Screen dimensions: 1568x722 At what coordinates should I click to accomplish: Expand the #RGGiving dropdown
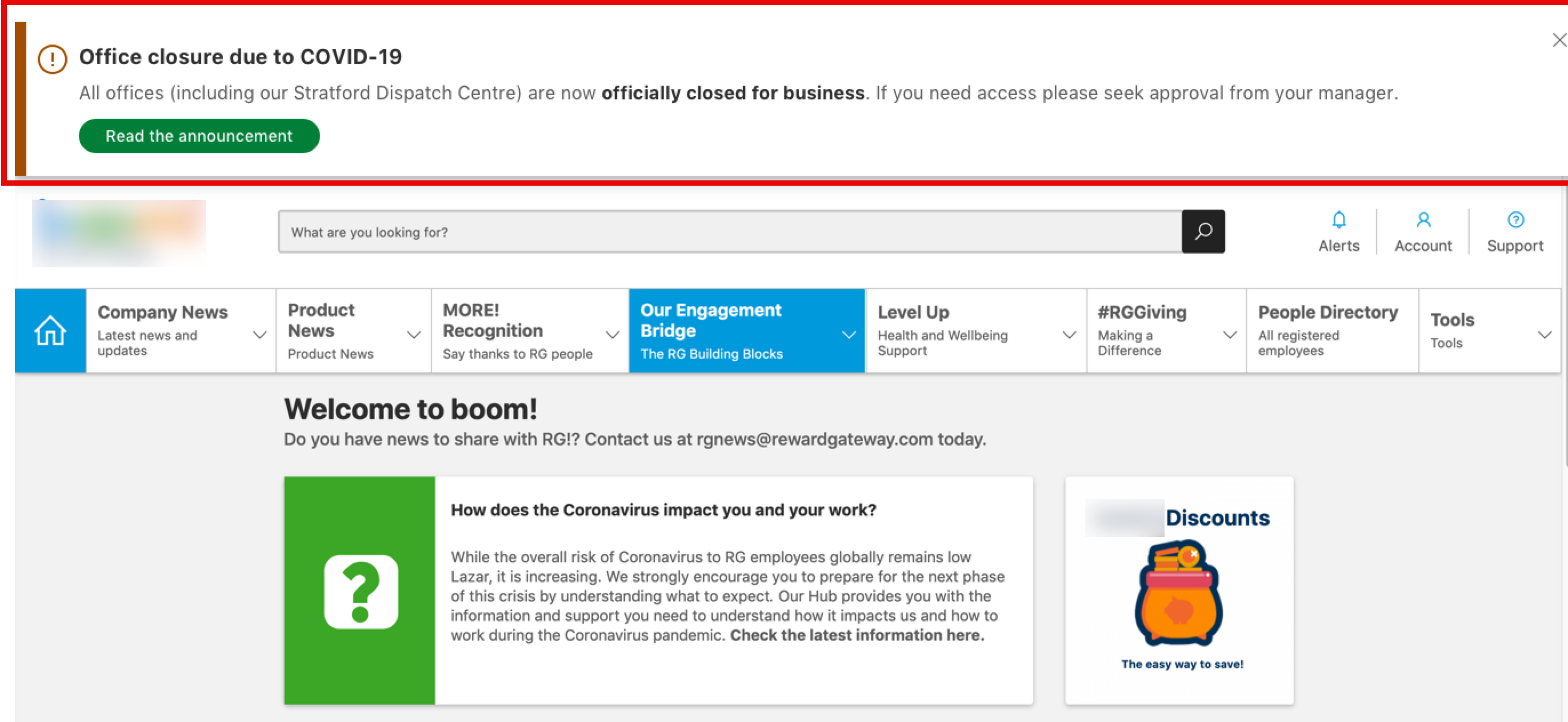point(1229,334)
